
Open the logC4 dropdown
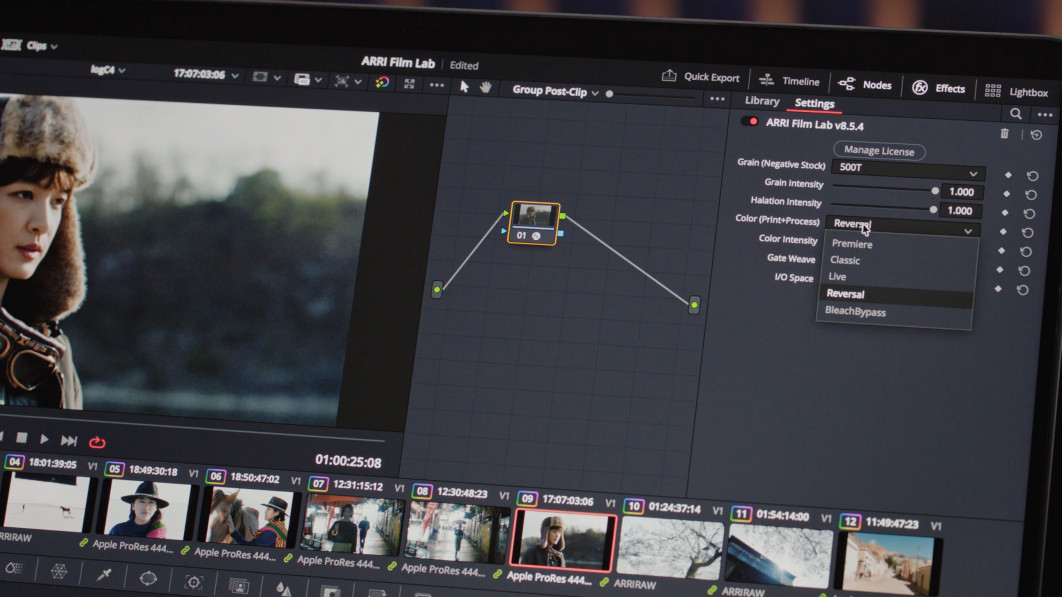107,70
